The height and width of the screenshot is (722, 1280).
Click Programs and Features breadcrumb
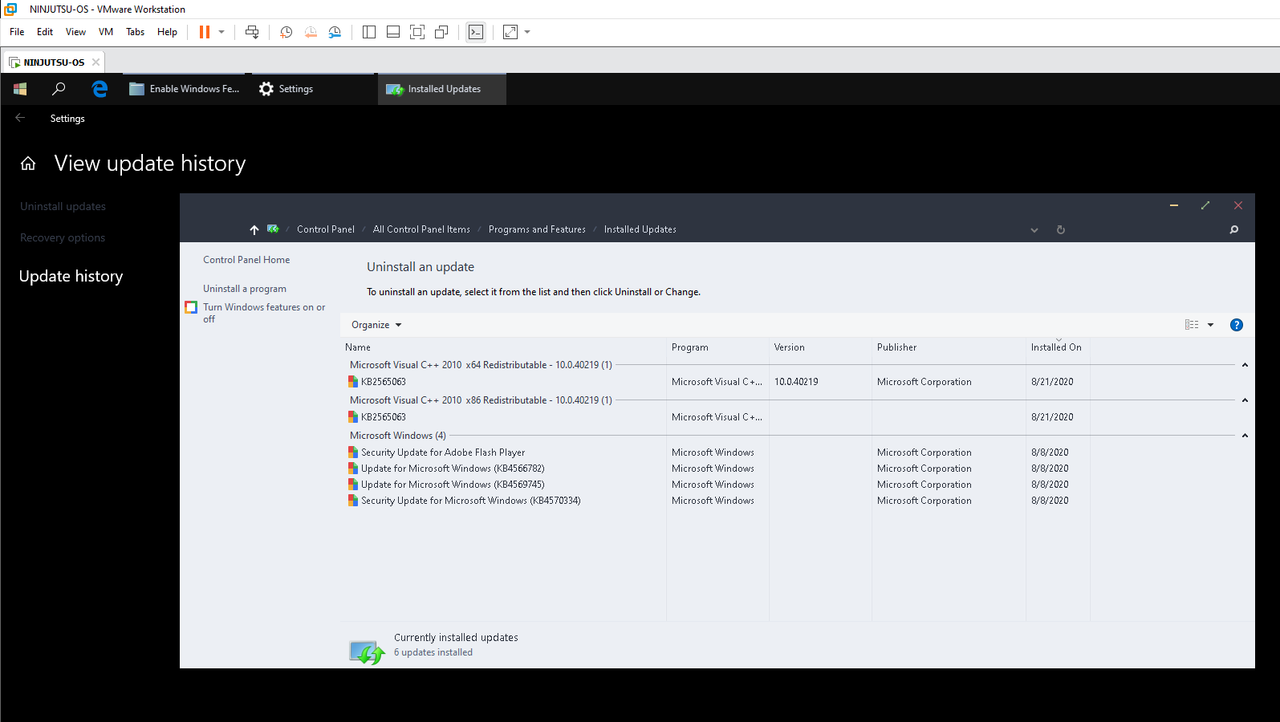tap(537, 230)
